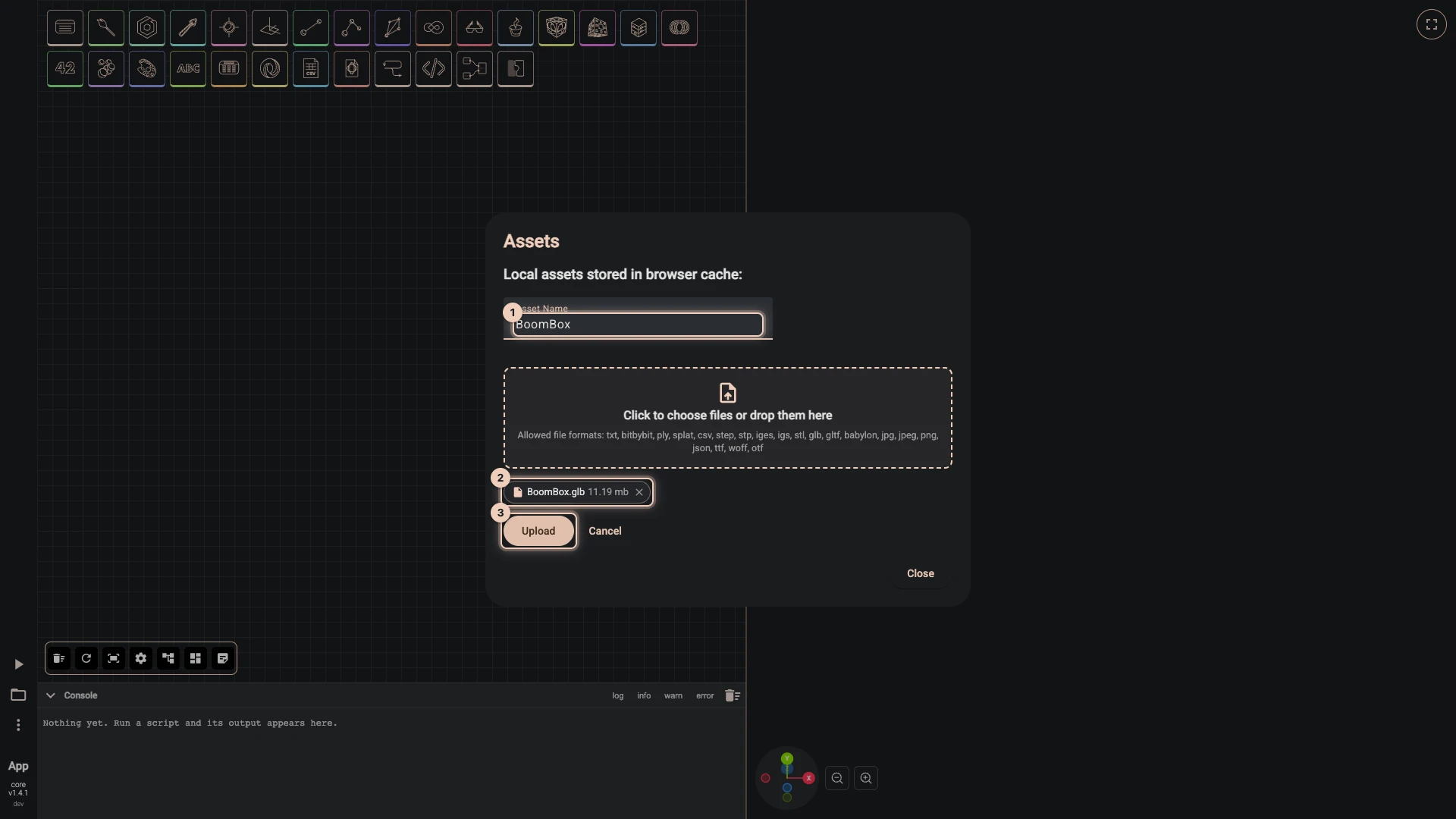Viewport: 1456px width, 819px height.
Task: Click the clear canvas trash toolbar icon
Action: pyautogui.click(x=59, y=658)
